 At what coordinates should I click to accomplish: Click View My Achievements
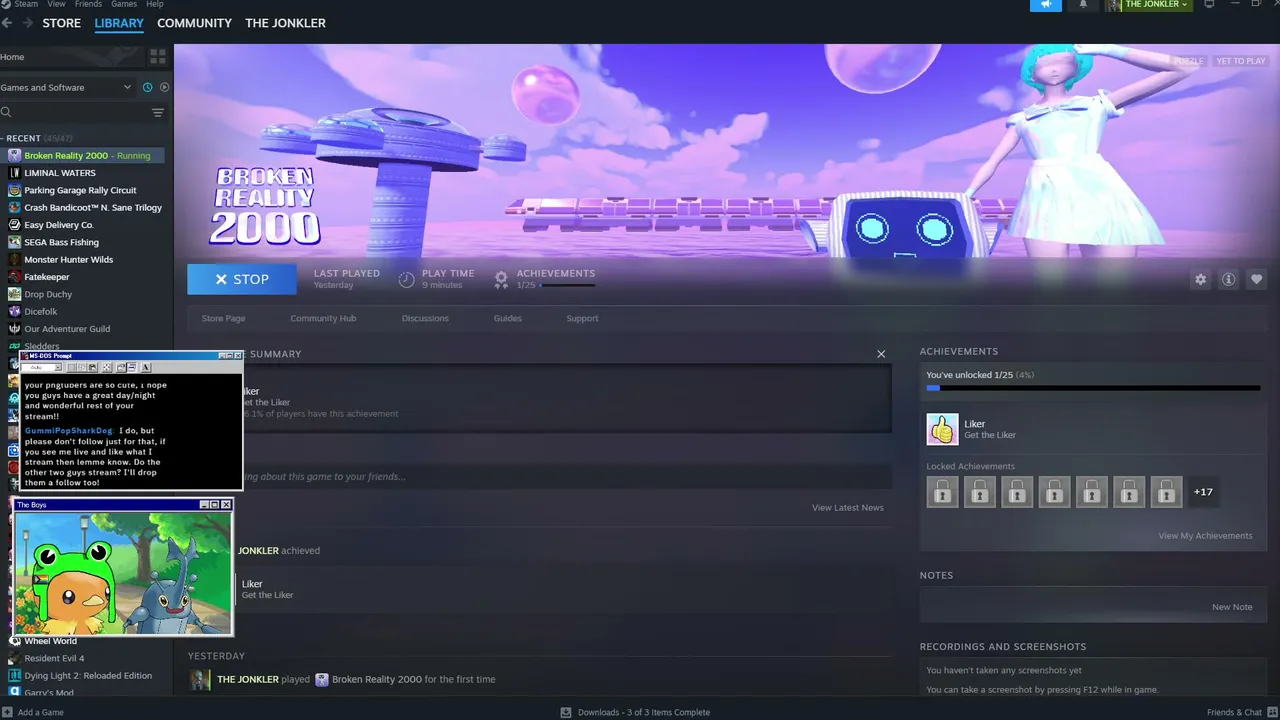click(1205, 536)
